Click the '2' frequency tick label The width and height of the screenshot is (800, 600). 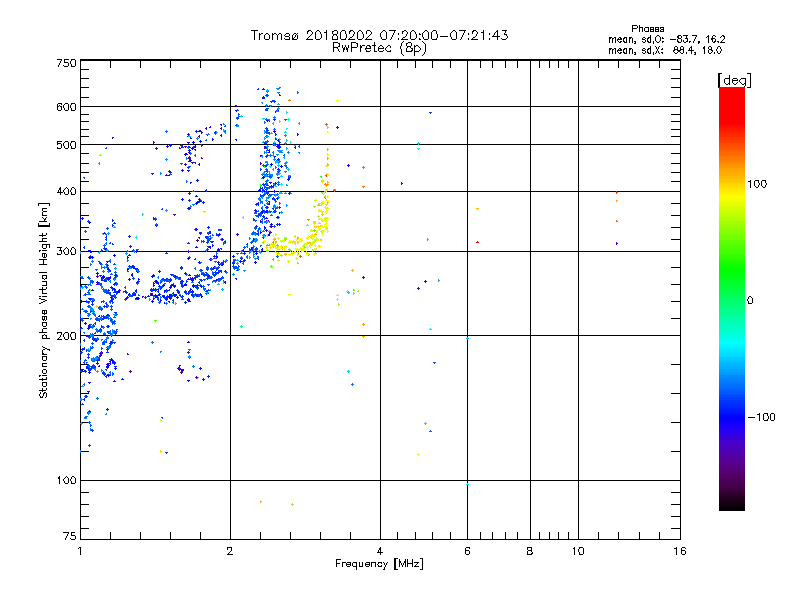click(x=230, y=551)
